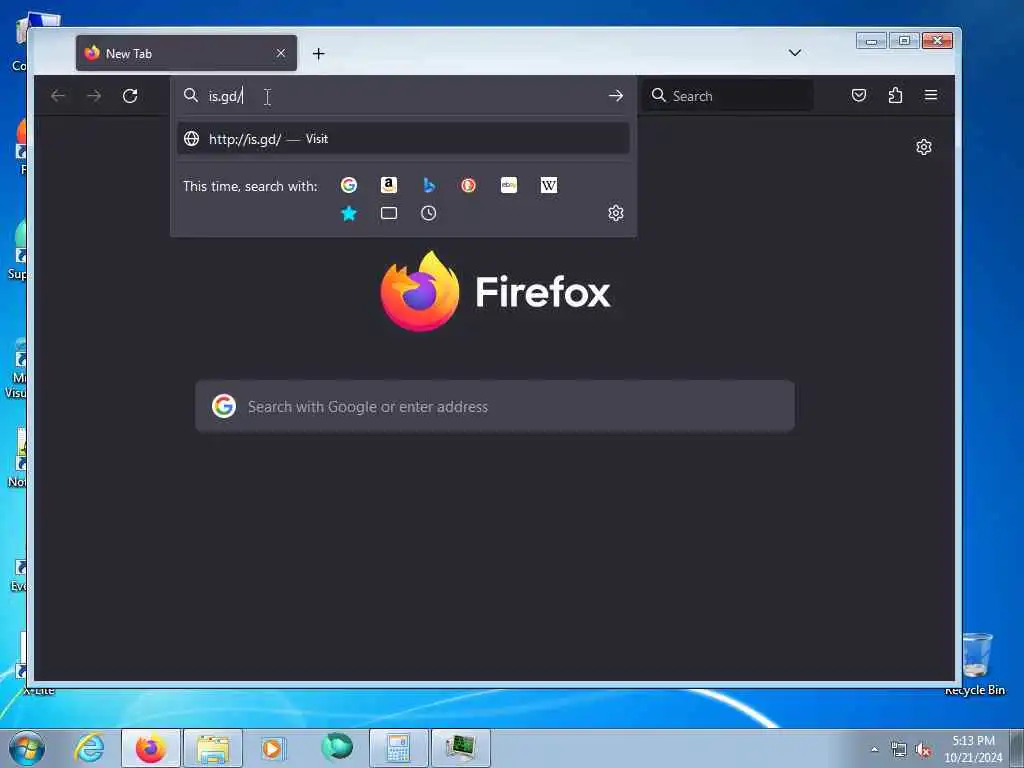Go to the typed address using the arrow
This screenshot has height=768, width=1024.
coord(615,96)
